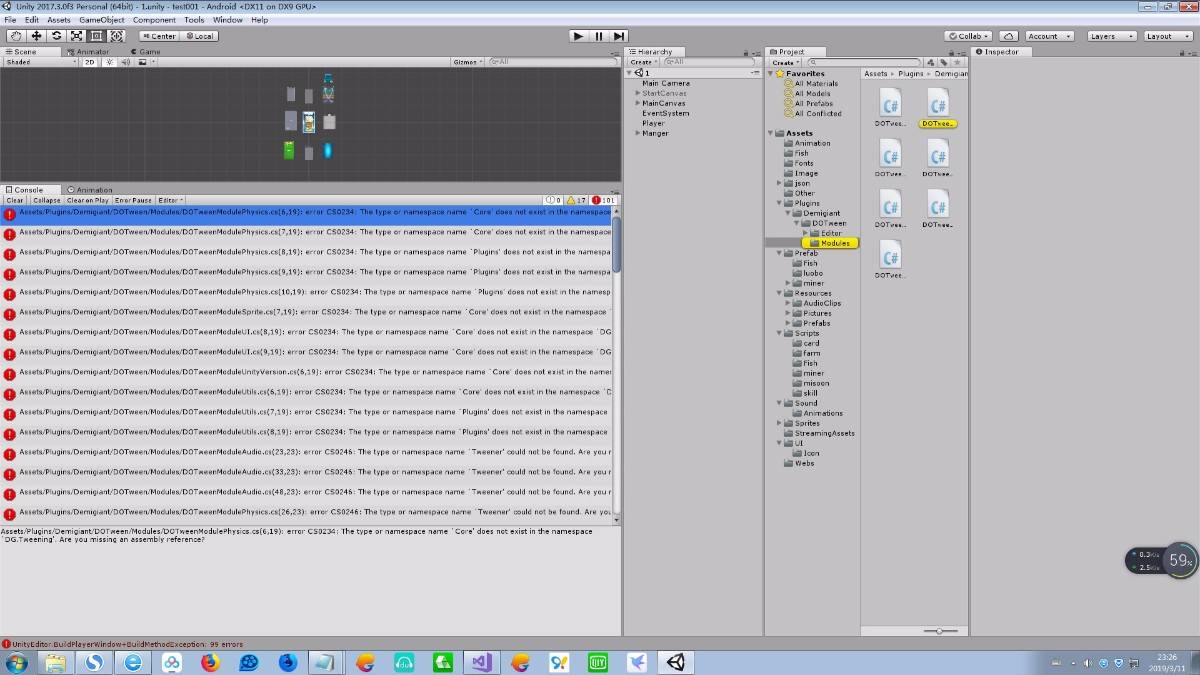
Task: Switch to the Game tab
Action: click(x=147, y=52)
